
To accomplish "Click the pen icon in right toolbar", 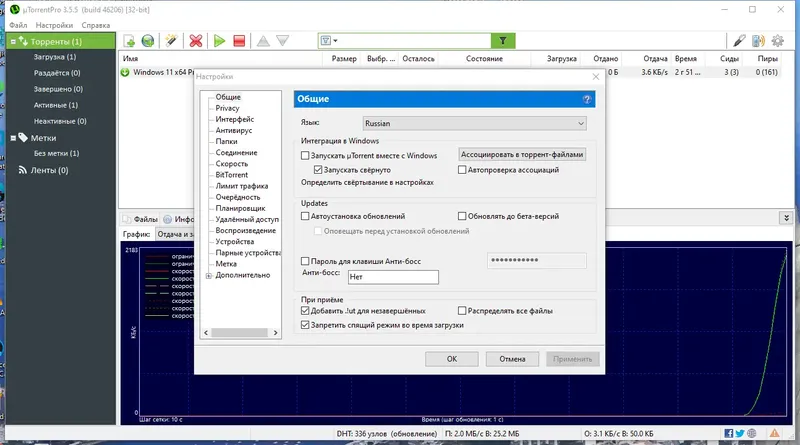I will click(739, 41).
